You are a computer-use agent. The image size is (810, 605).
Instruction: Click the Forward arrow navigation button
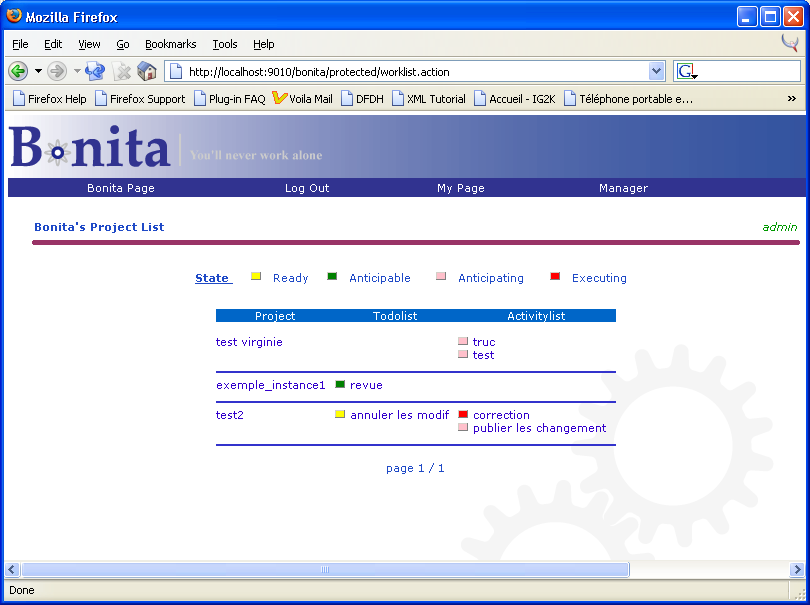pyautogui.click(x=57, y=71)
